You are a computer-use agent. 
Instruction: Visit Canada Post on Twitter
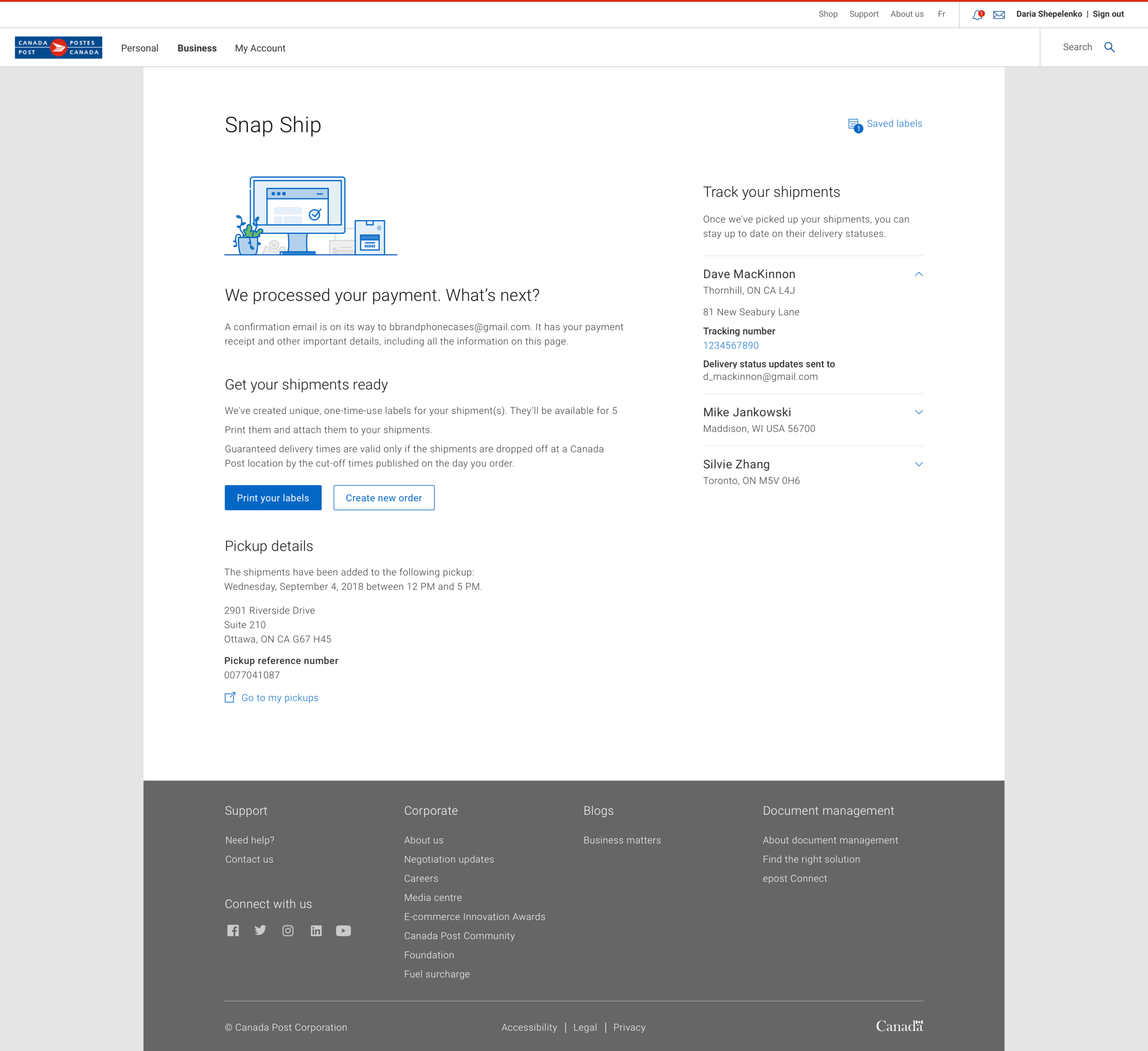[260, 930]
